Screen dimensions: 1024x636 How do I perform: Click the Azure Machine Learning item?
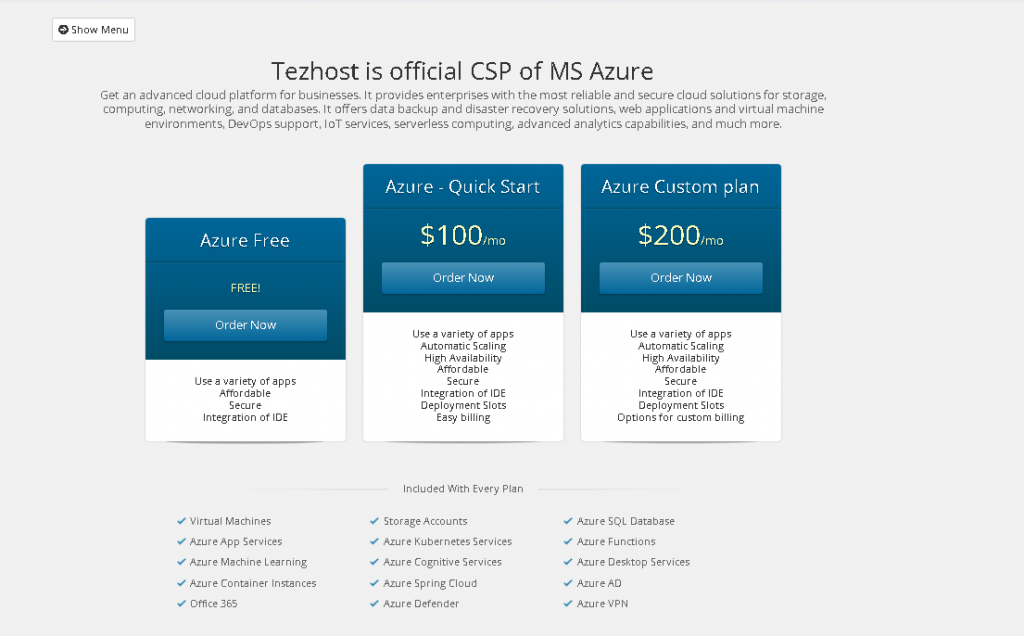coord(248,562)
